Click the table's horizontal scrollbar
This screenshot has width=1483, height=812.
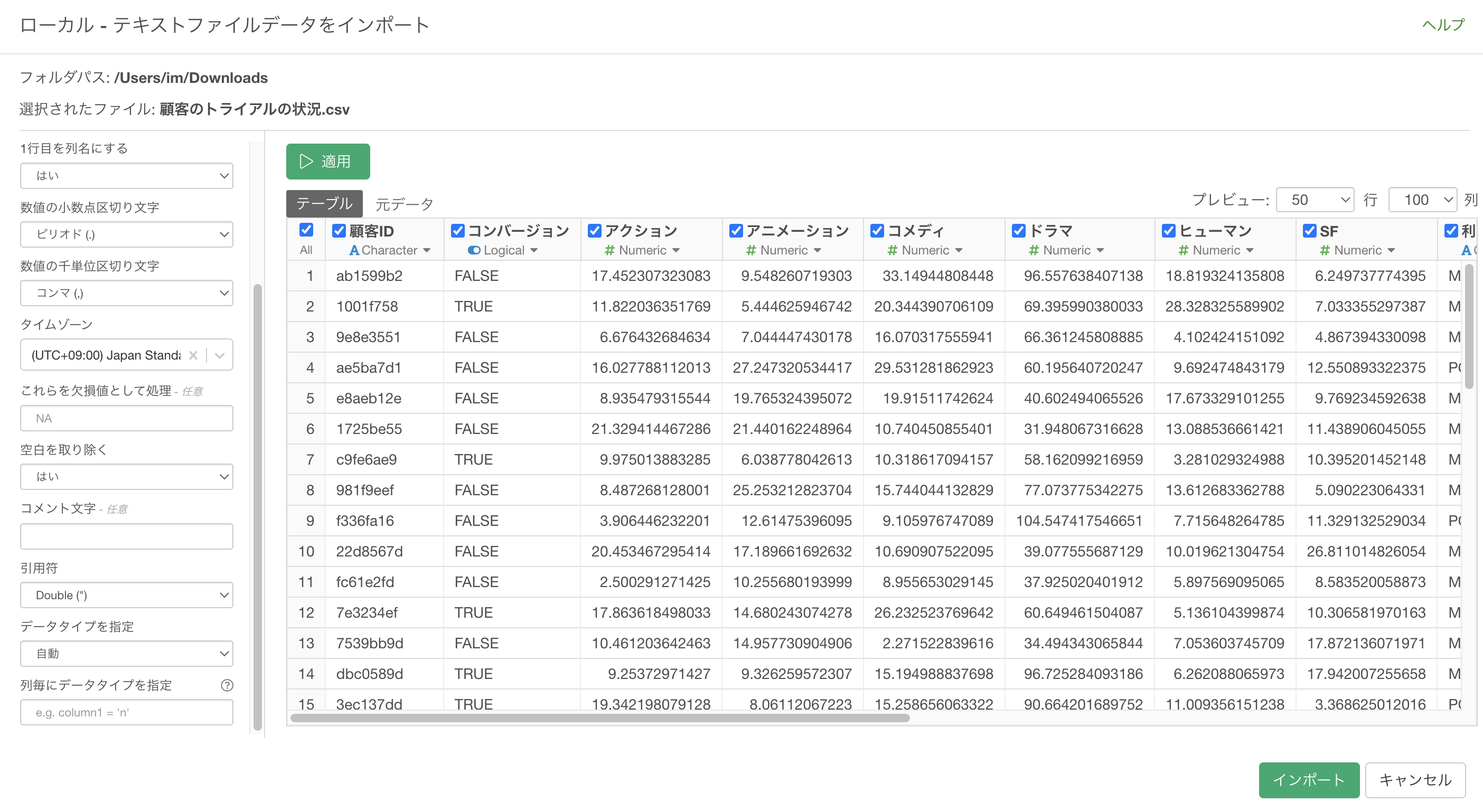(600, 717)
